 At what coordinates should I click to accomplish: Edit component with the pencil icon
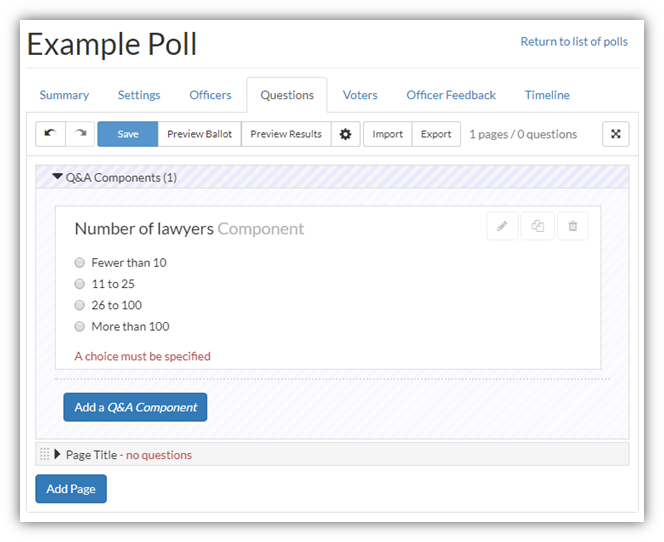point(502,226)
